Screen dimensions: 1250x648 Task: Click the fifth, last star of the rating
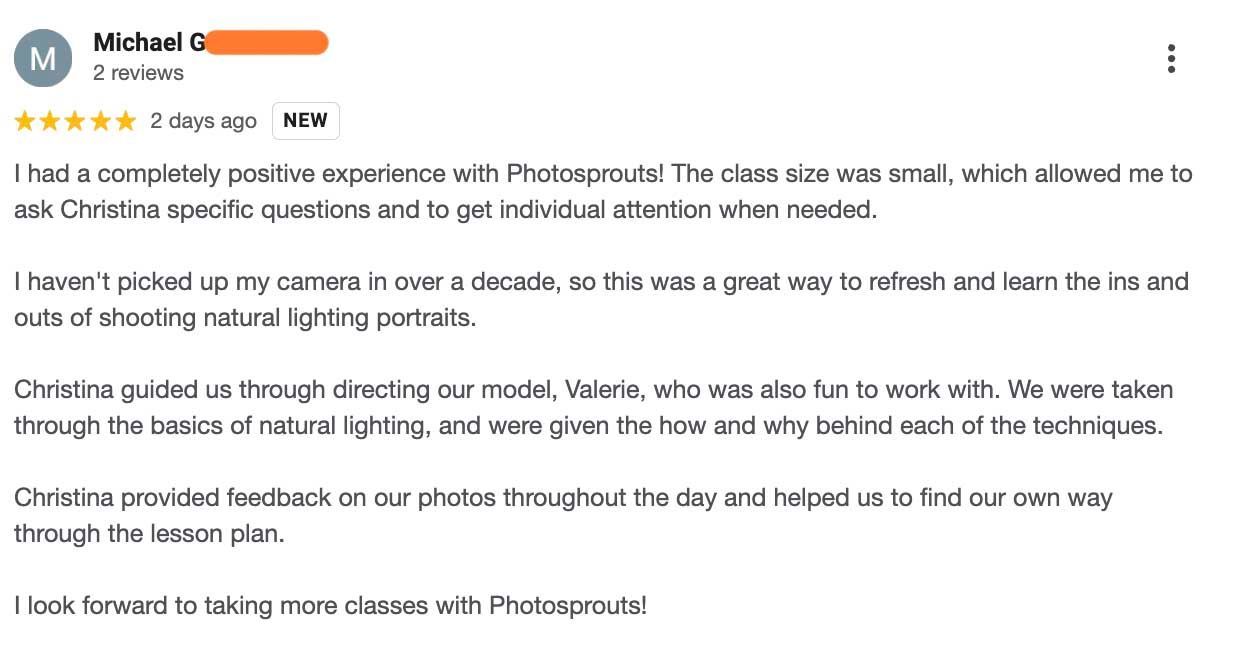tap(125, 122)
